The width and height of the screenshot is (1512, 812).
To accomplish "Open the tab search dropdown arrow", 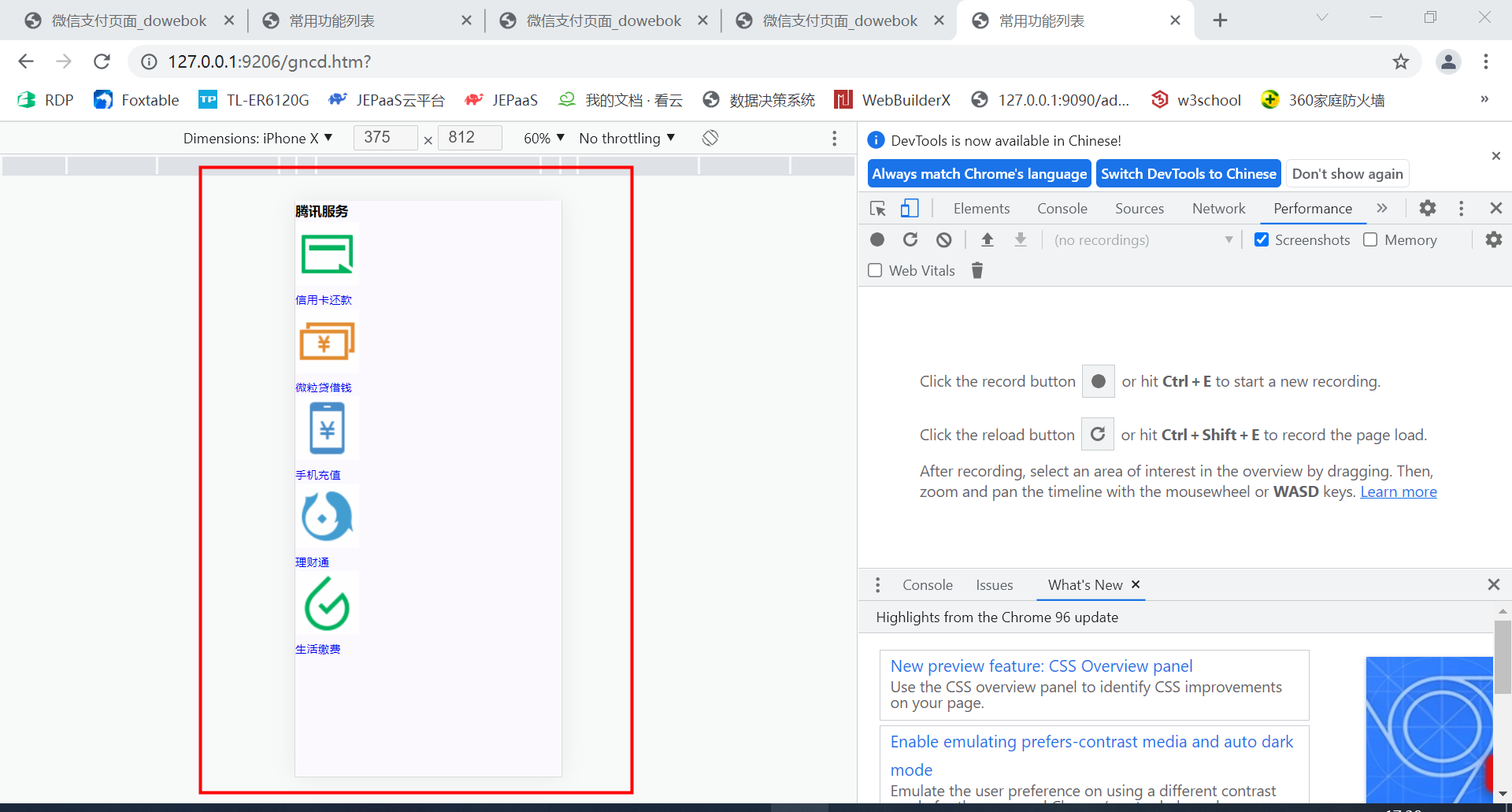I will click(1322, 17).
